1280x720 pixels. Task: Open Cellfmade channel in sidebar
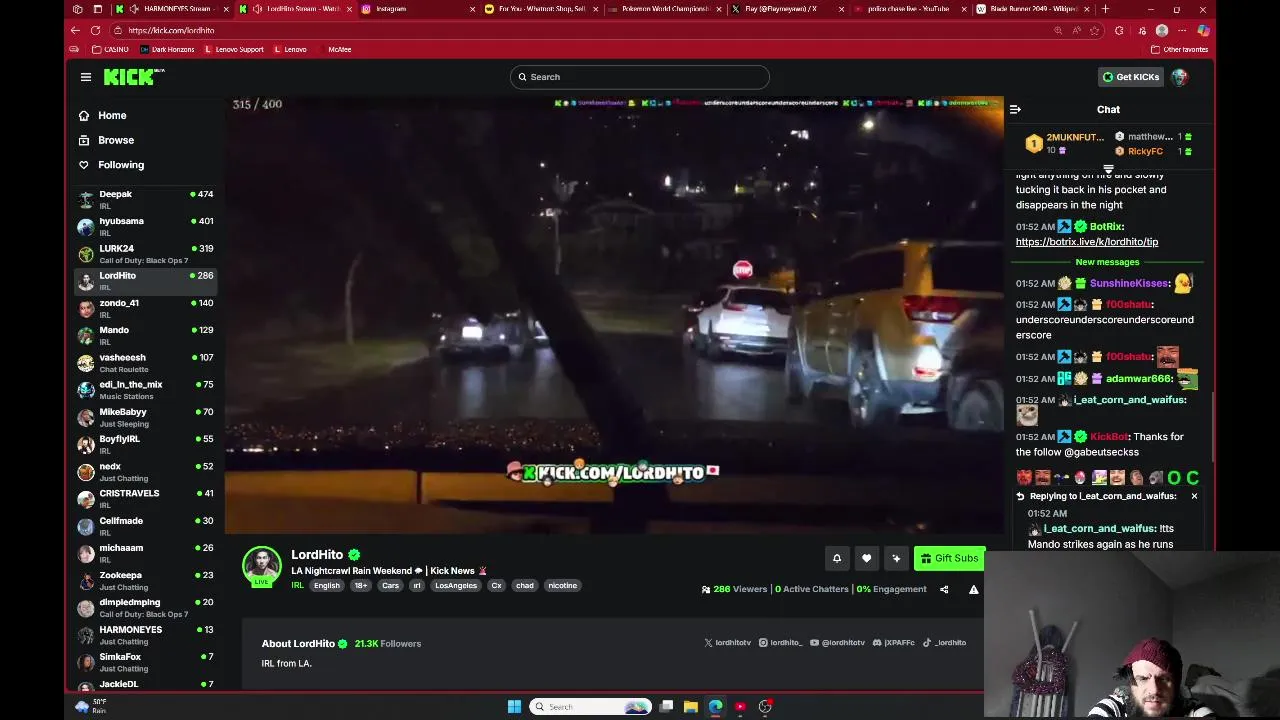146,526
